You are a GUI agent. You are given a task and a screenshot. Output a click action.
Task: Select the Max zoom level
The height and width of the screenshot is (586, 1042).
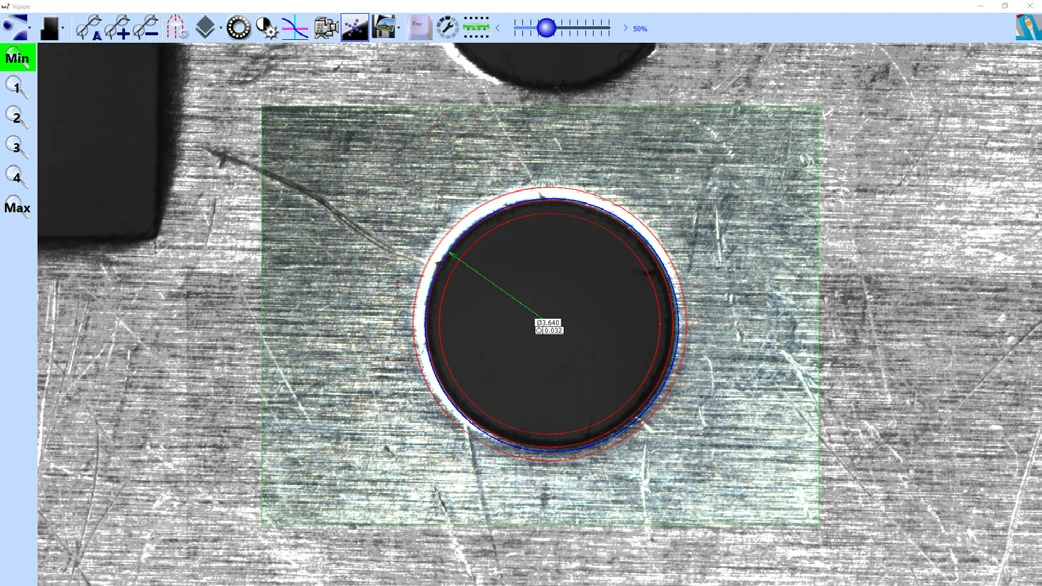[x=17, y=207]
